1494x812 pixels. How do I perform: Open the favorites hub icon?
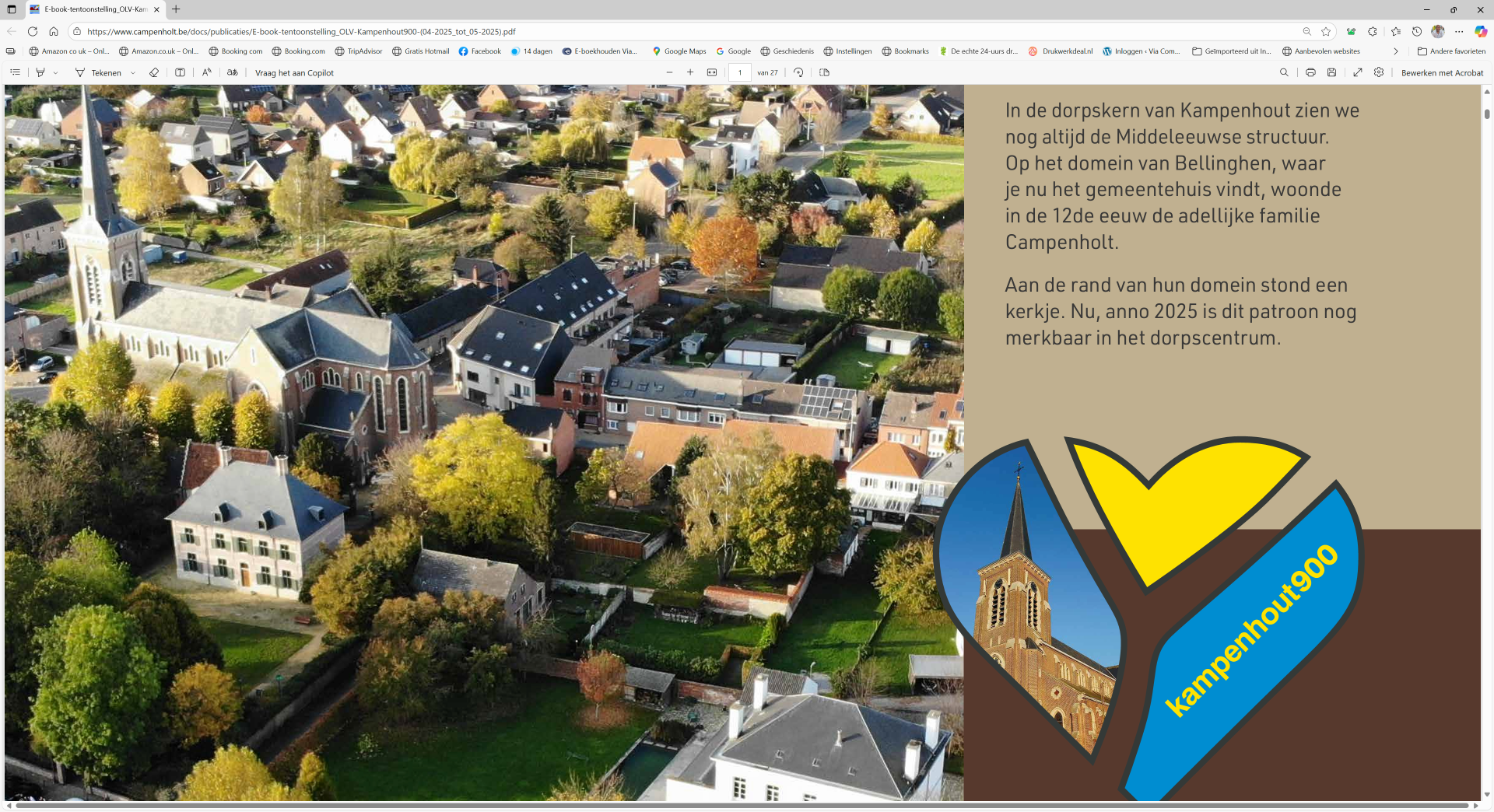(1396, 31)
